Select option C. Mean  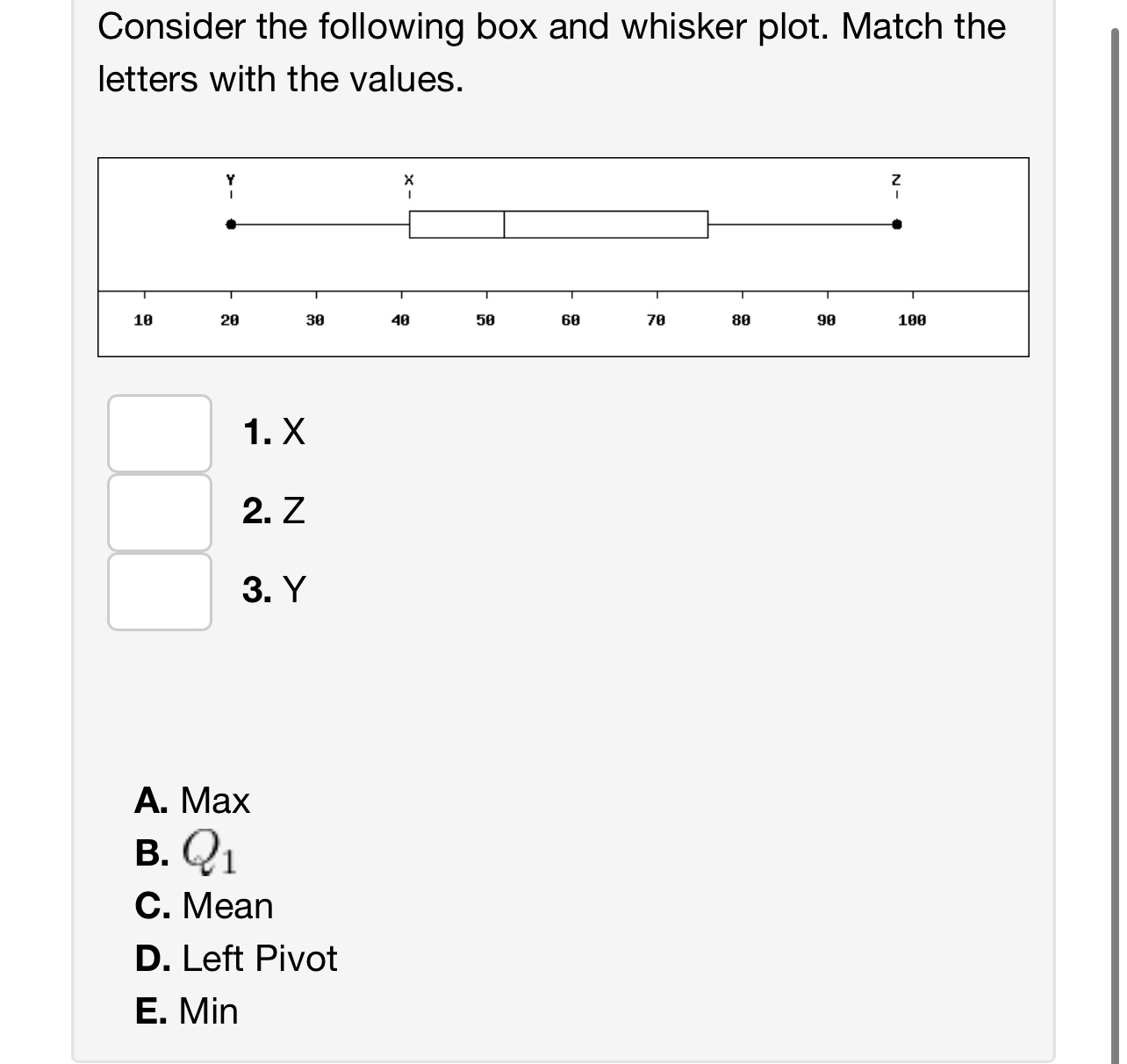coord(204,906)
